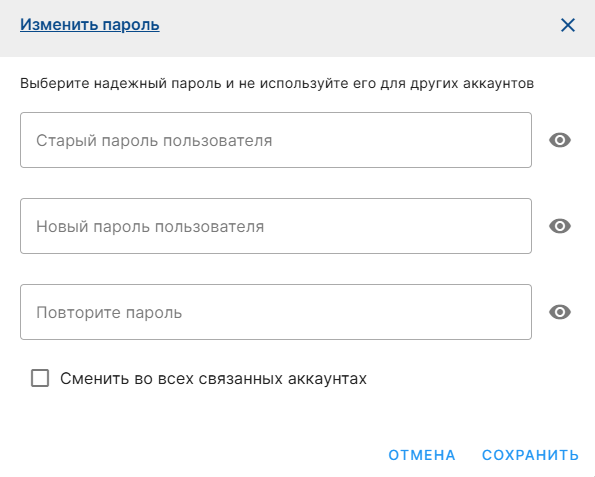The height and width of the screenshot is (477, 595).
Task: Click the Старый пароль пользователя field
Action: point(276,140)
